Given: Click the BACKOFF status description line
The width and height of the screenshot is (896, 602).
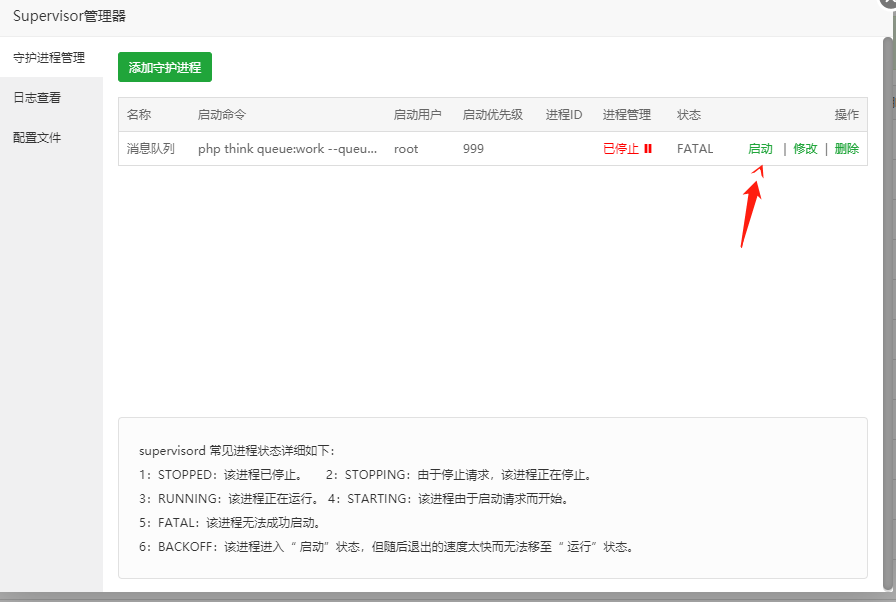Looking at the screenshot, I should 386,547.
